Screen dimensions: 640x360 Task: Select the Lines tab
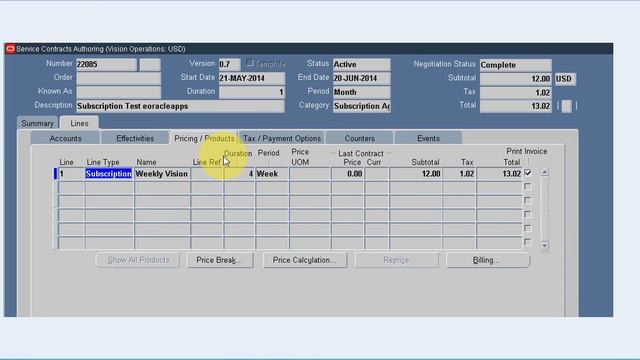[79, 123]
